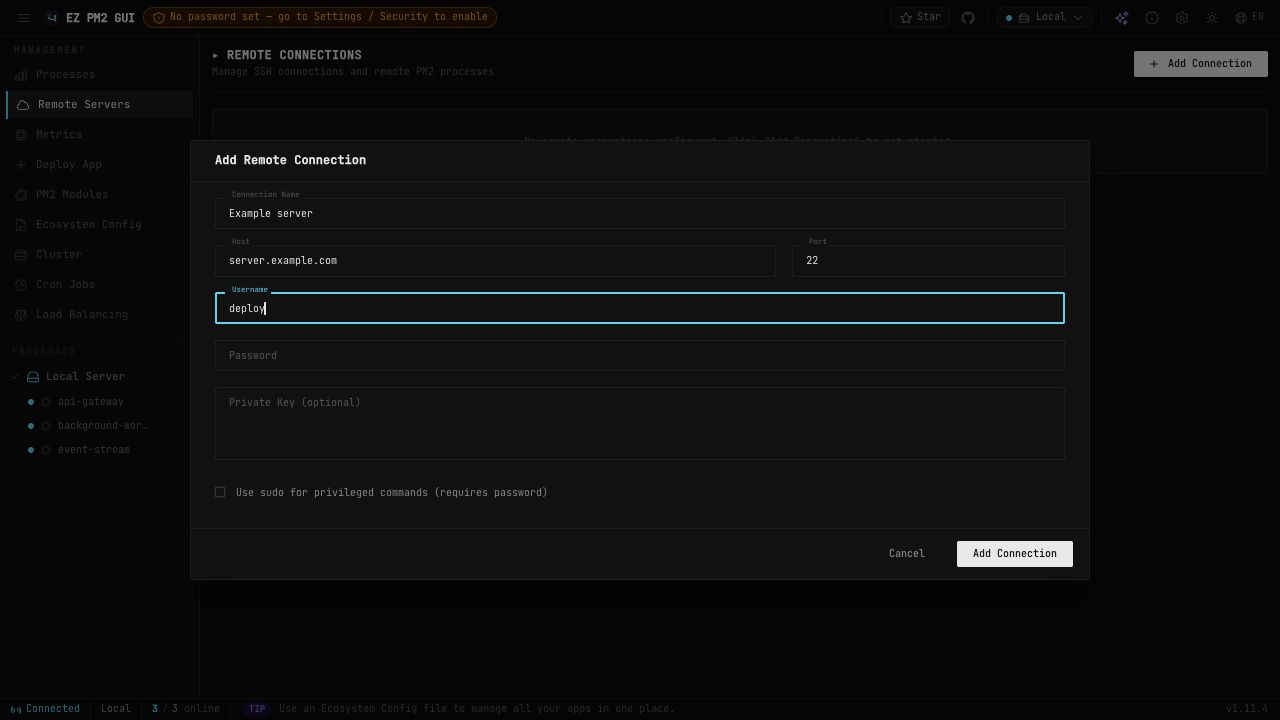Focus the Host input field
This screenshot has width=1280, height=720.
click(x=495, y=261)
